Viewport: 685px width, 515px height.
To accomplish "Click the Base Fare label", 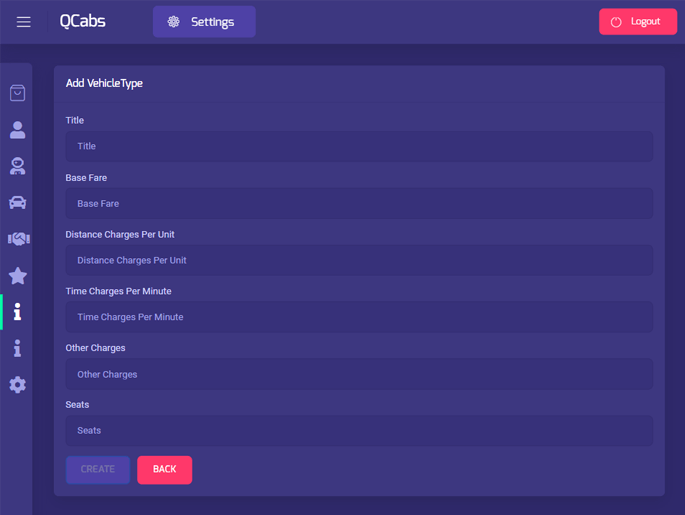I will tap(86, 178).
